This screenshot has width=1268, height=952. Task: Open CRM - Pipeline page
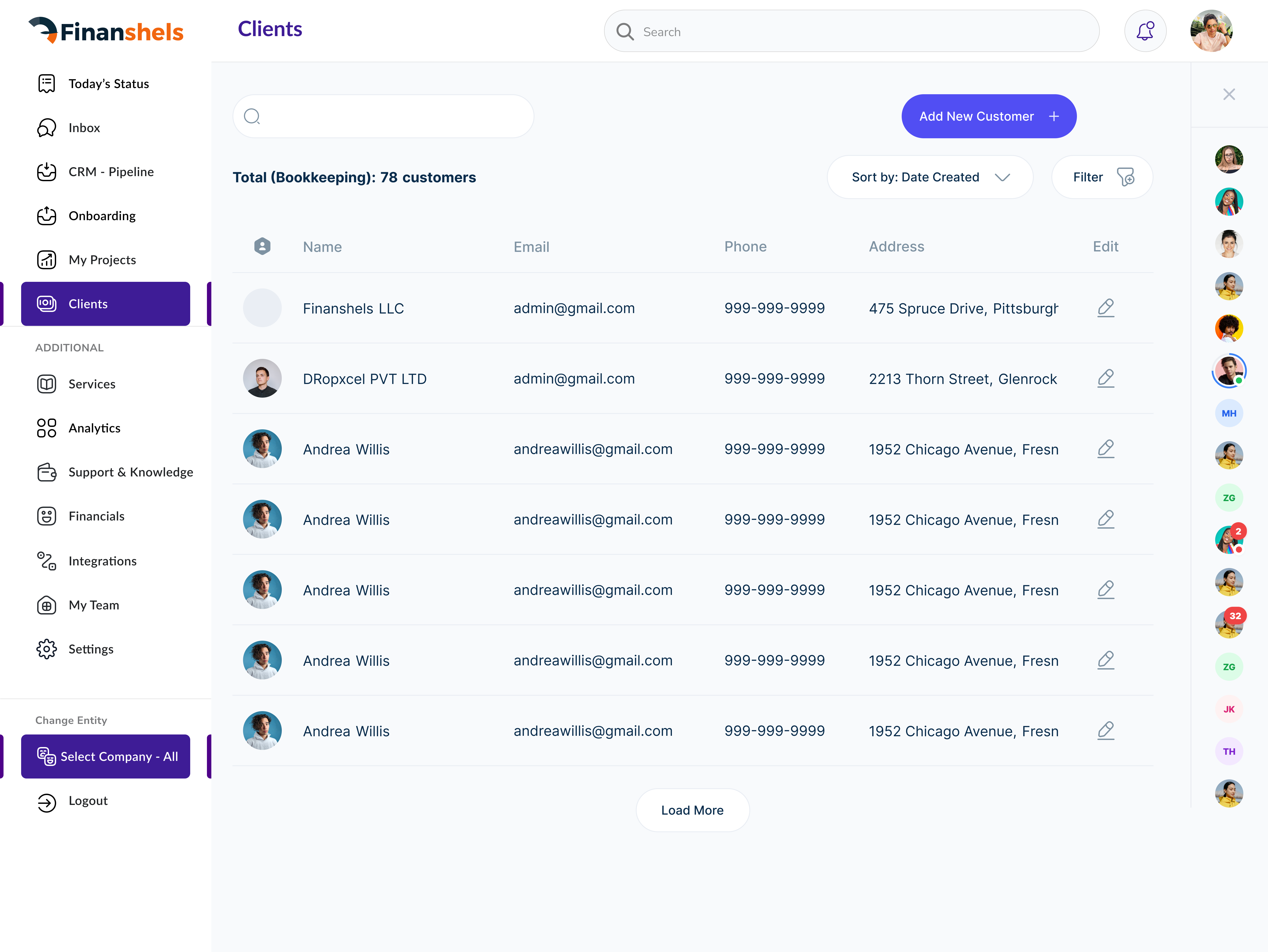105,172
